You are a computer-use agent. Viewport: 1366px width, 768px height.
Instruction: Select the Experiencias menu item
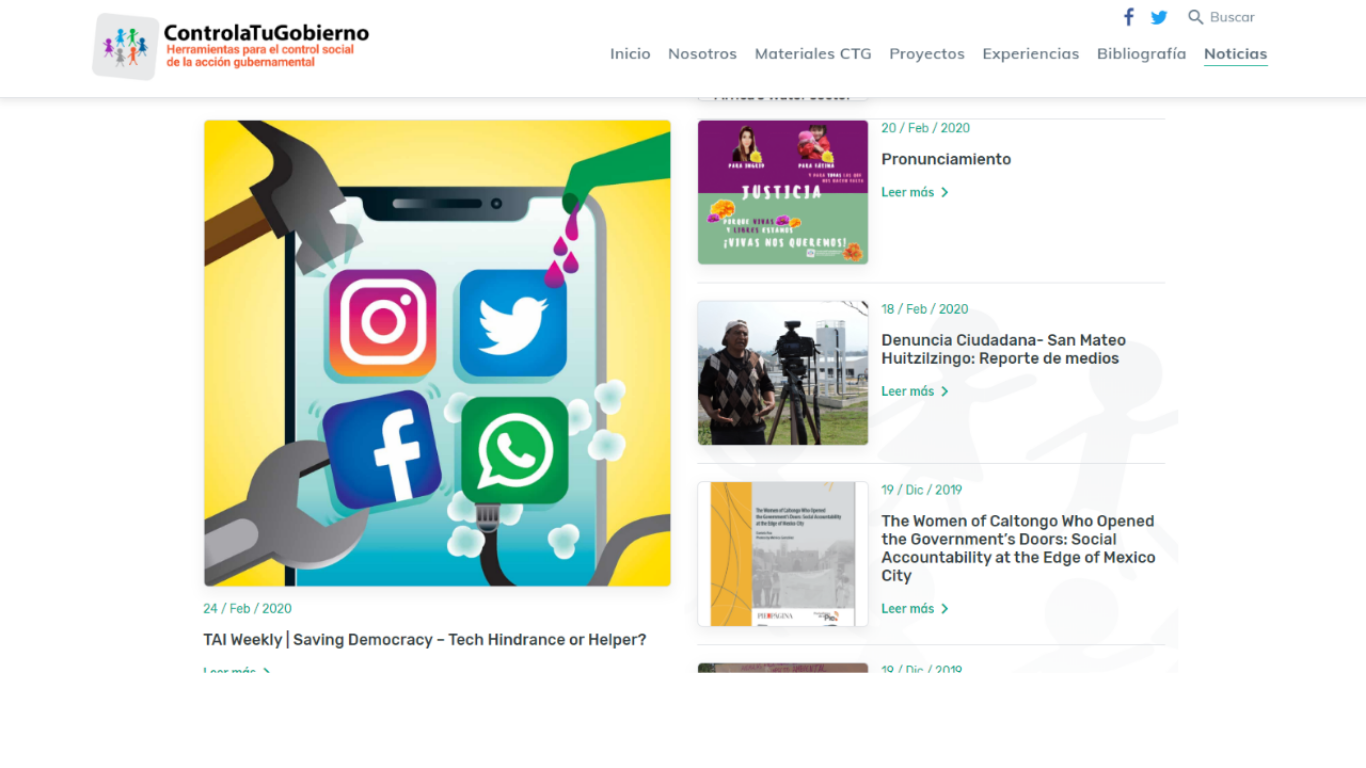[x=1030, y=54]
